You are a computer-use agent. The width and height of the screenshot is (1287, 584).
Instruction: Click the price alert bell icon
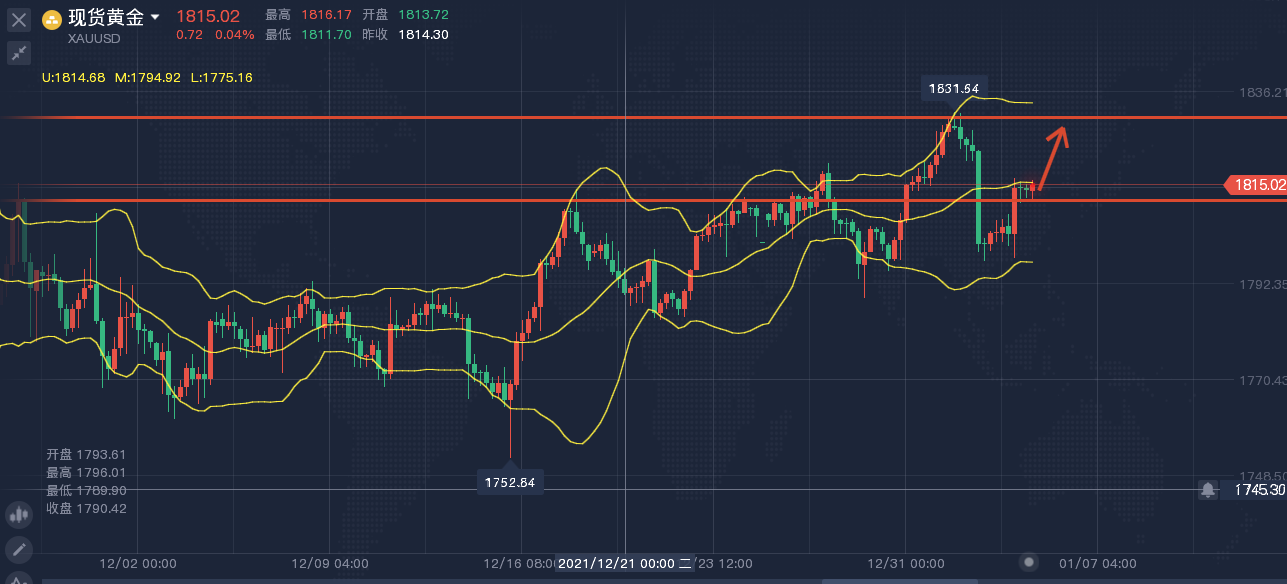1208,489
